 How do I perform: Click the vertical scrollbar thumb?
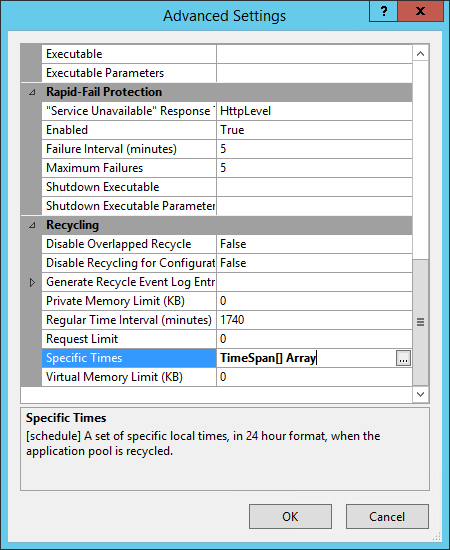click(421, 322)
